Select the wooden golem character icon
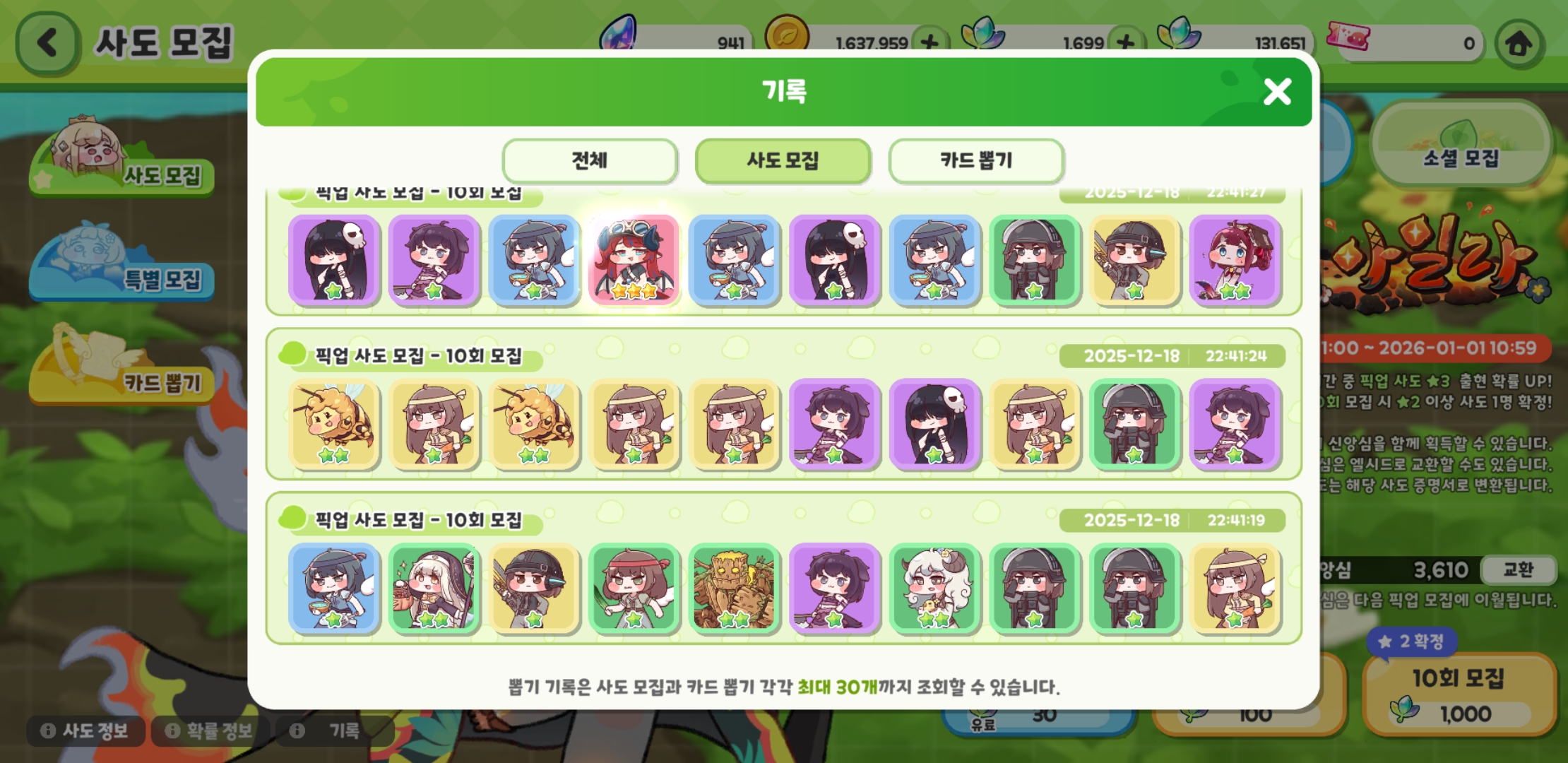 tap(734, 588)
